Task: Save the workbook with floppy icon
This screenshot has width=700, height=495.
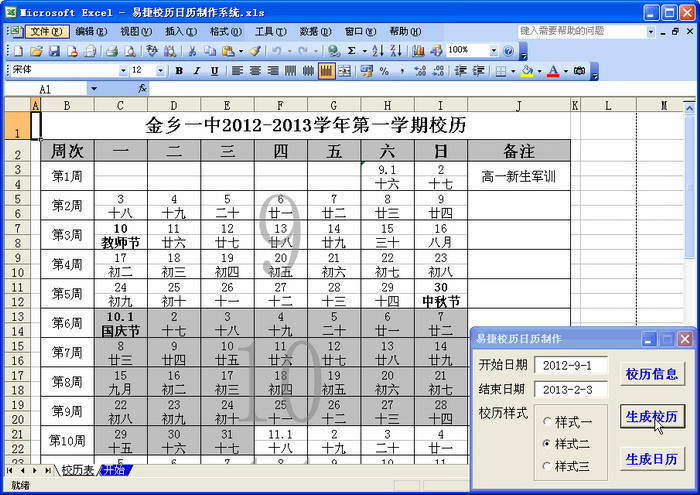Action: point(54,51)
